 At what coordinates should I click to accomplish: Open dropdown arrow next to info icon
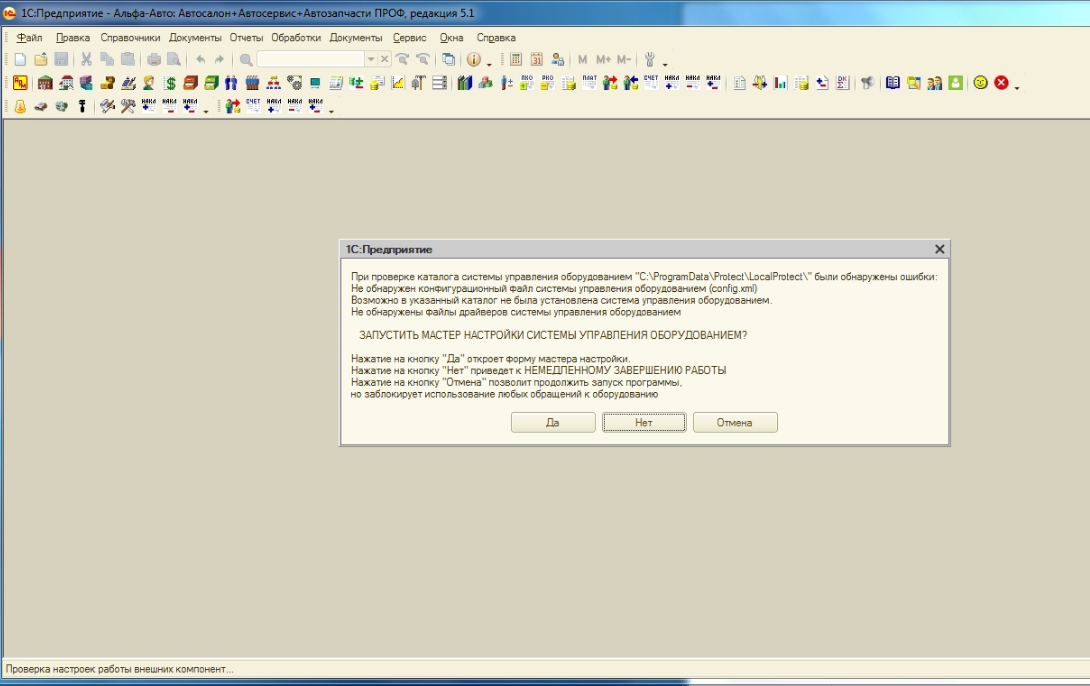(489, 61)
